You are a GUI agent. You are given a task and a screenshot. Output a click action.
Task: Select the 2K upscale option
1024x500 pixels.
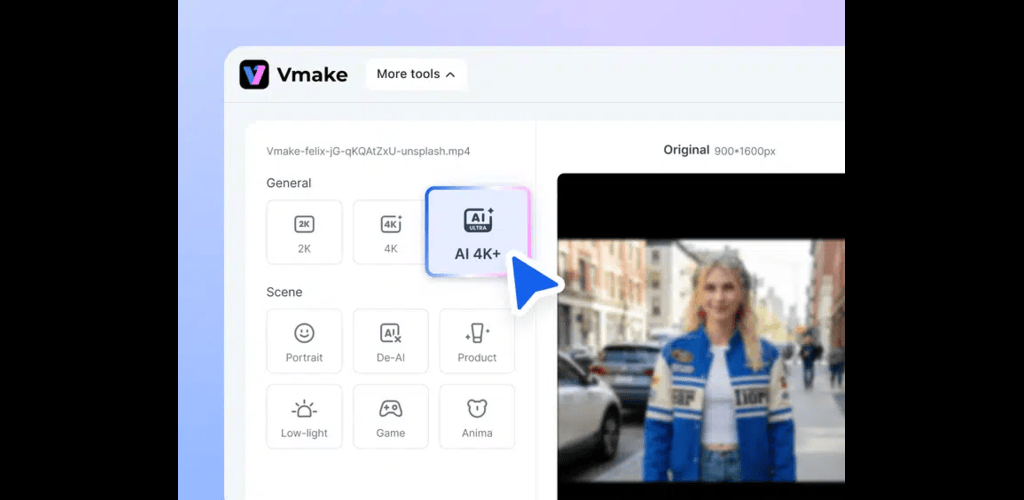pos(304,232)
